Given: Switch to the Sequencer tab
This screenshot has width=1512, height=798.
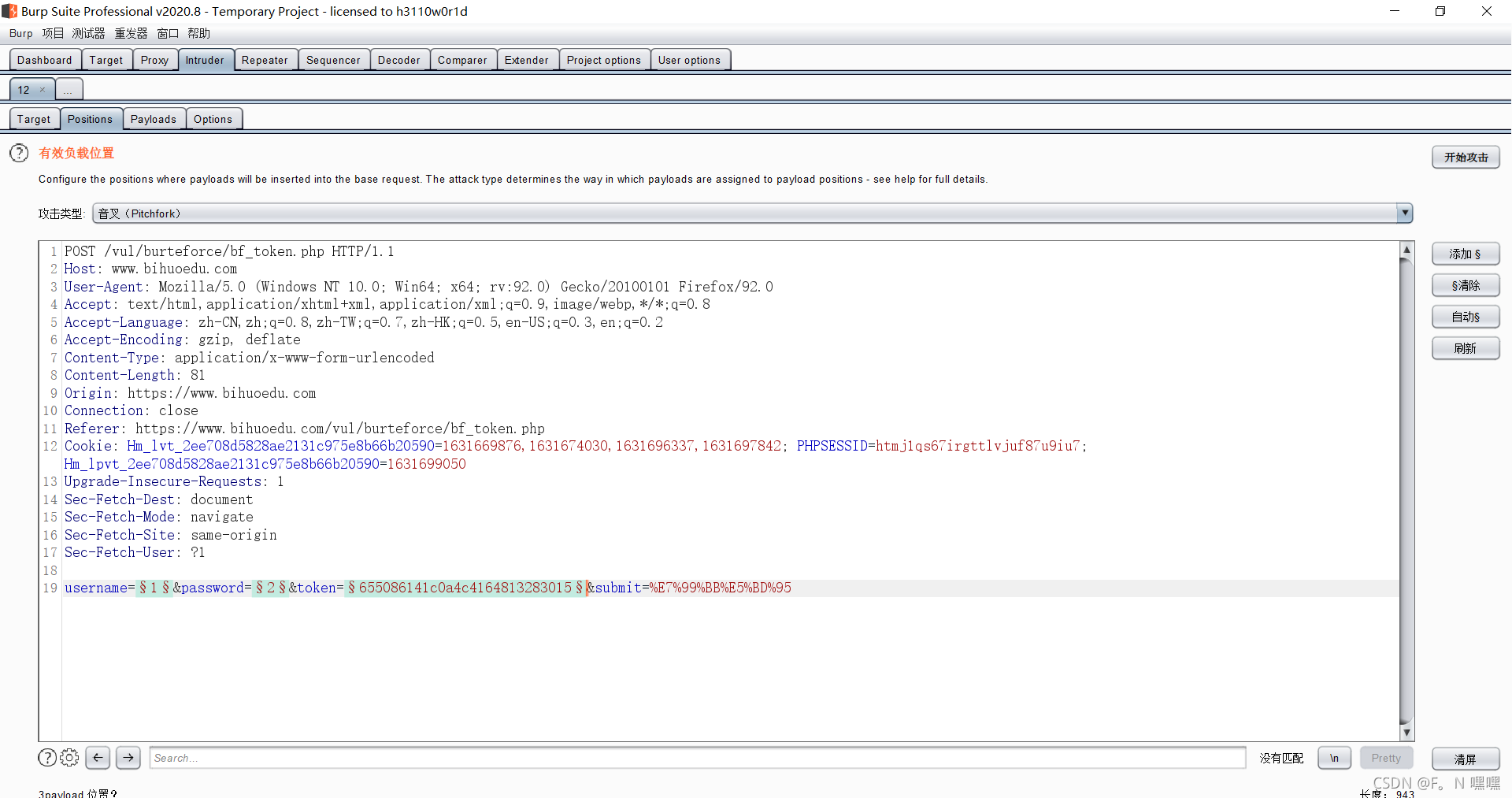Looking at the screenshot, I should pos(333,60).
